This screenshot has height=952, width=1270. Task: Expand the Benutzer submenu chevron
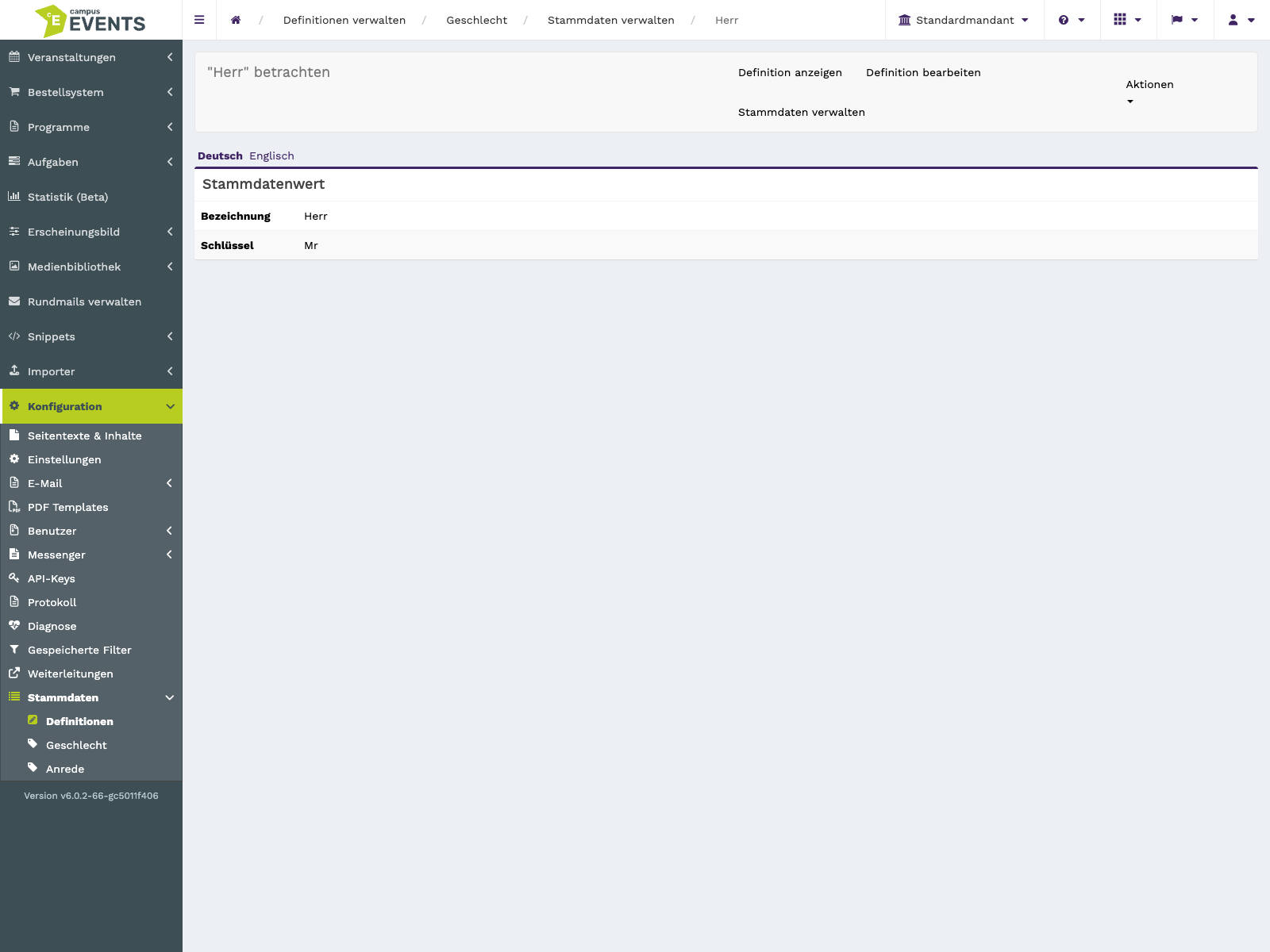pos(170,531)
